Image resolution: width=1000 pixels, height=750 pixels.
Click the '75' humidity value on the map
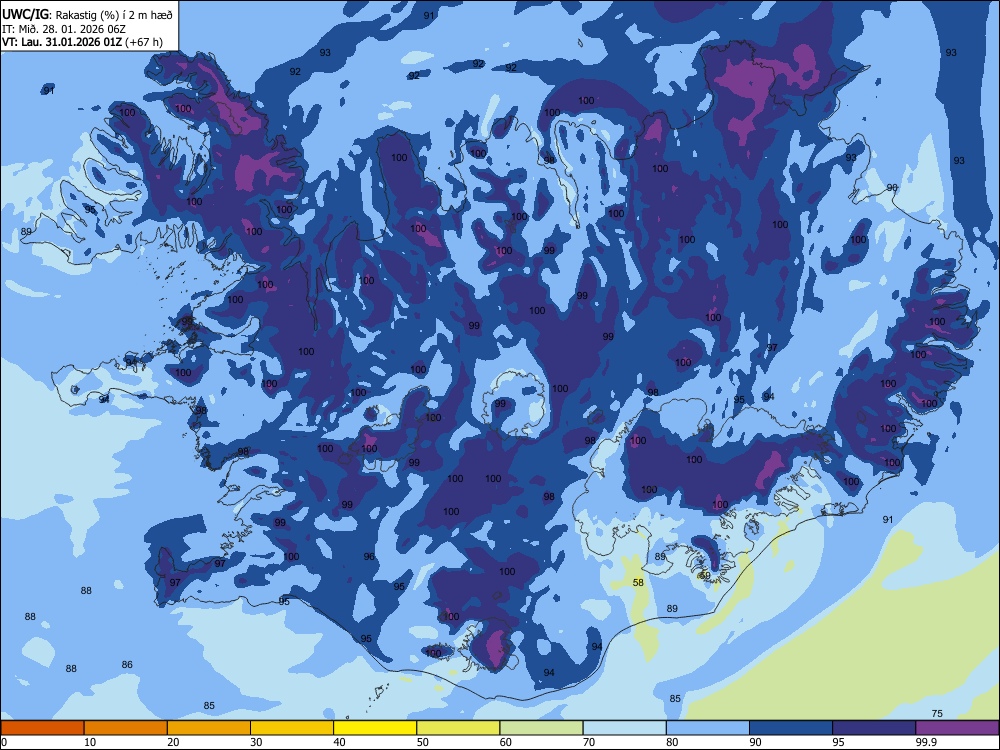937,714
